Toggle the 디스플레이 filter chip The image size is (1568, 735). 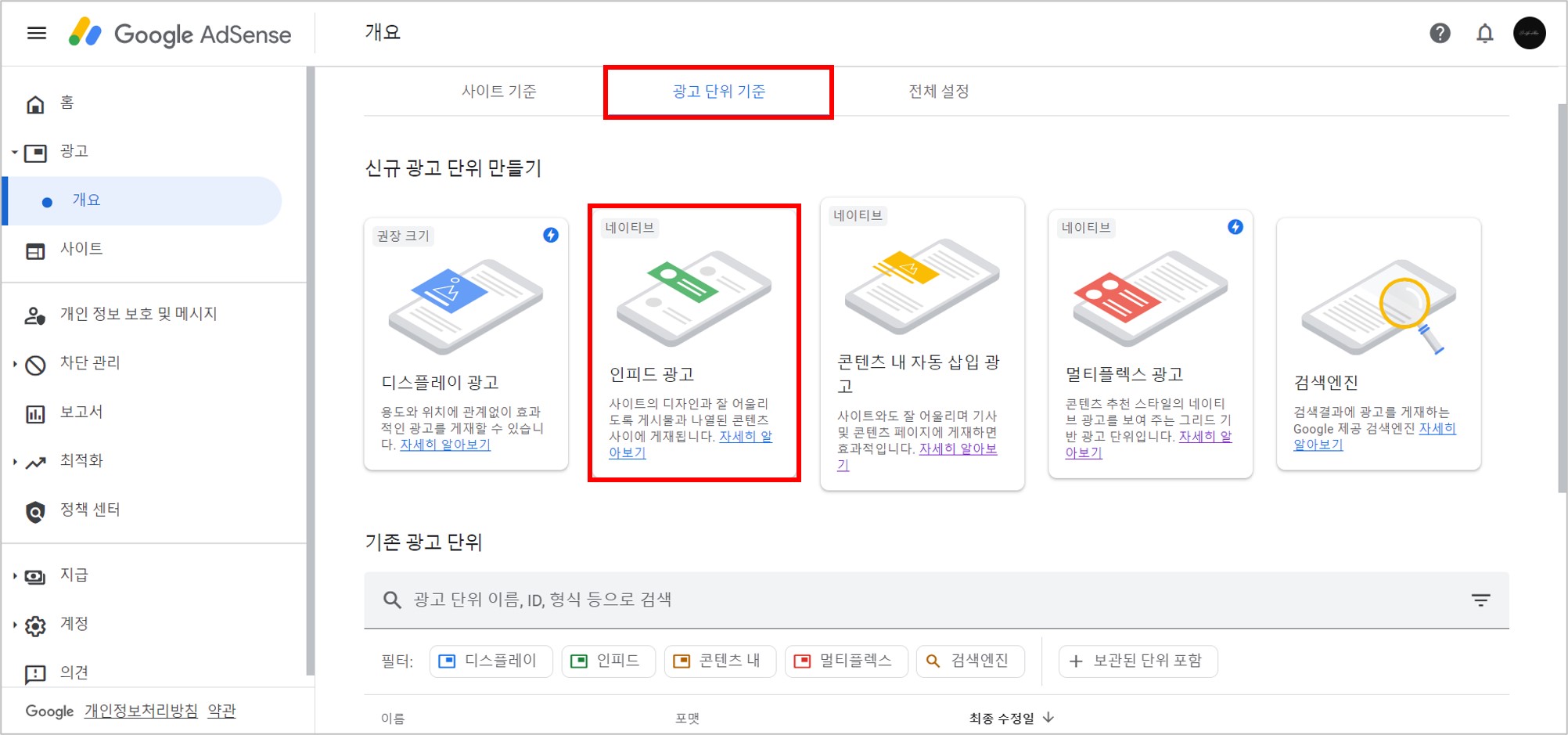[491, 661]
